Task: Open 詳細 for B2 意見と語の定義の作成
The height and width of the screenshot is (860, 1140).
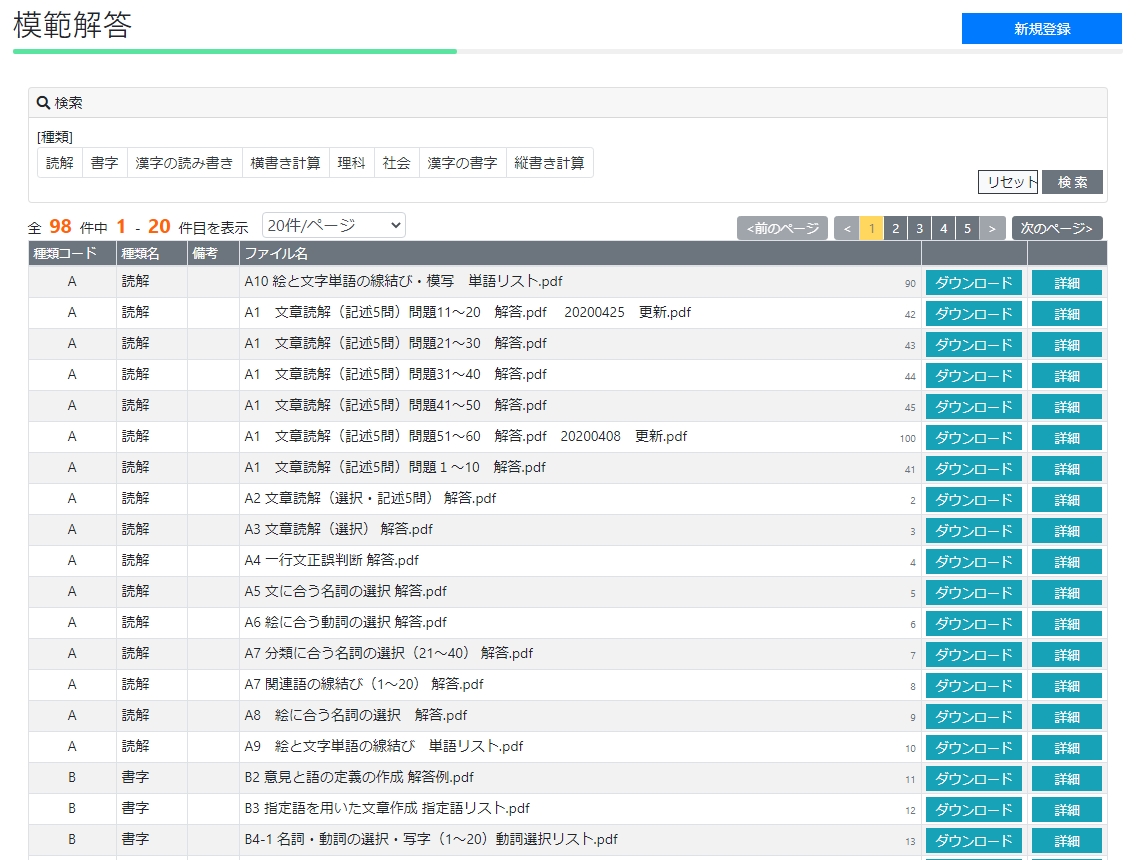Action: (1066, 779)
